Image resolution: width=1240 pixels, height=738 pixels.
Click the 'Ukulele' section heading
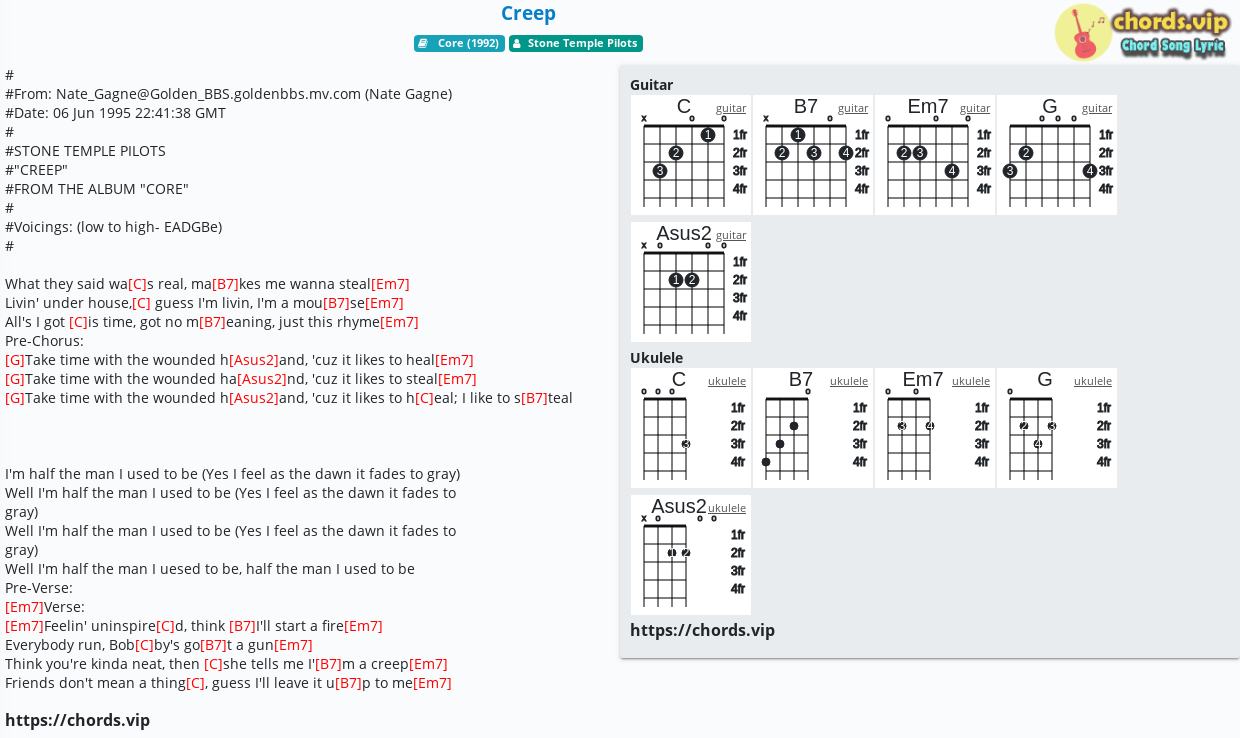(x=656, y=358)
